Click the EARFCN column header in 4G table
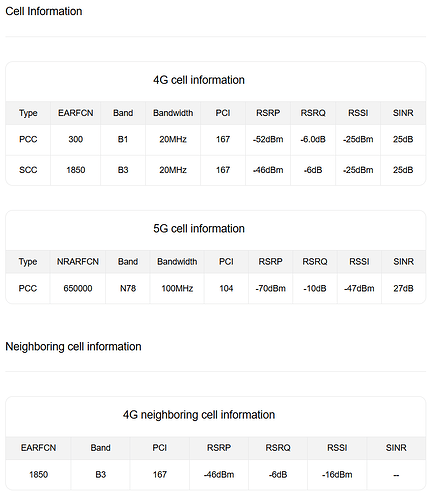 click(76, 113)
